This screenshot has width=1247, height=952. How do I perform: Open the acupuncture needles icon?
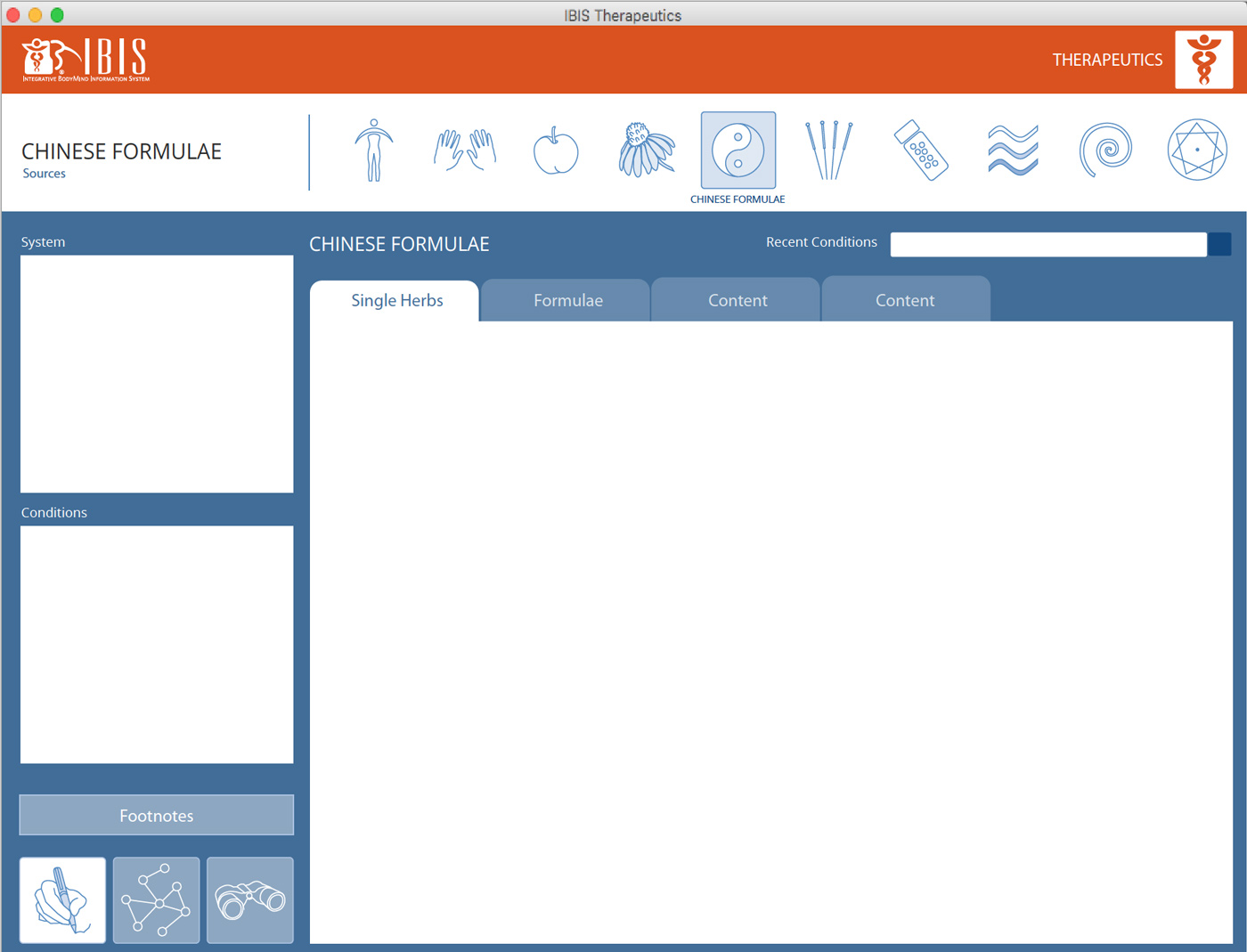829,151
